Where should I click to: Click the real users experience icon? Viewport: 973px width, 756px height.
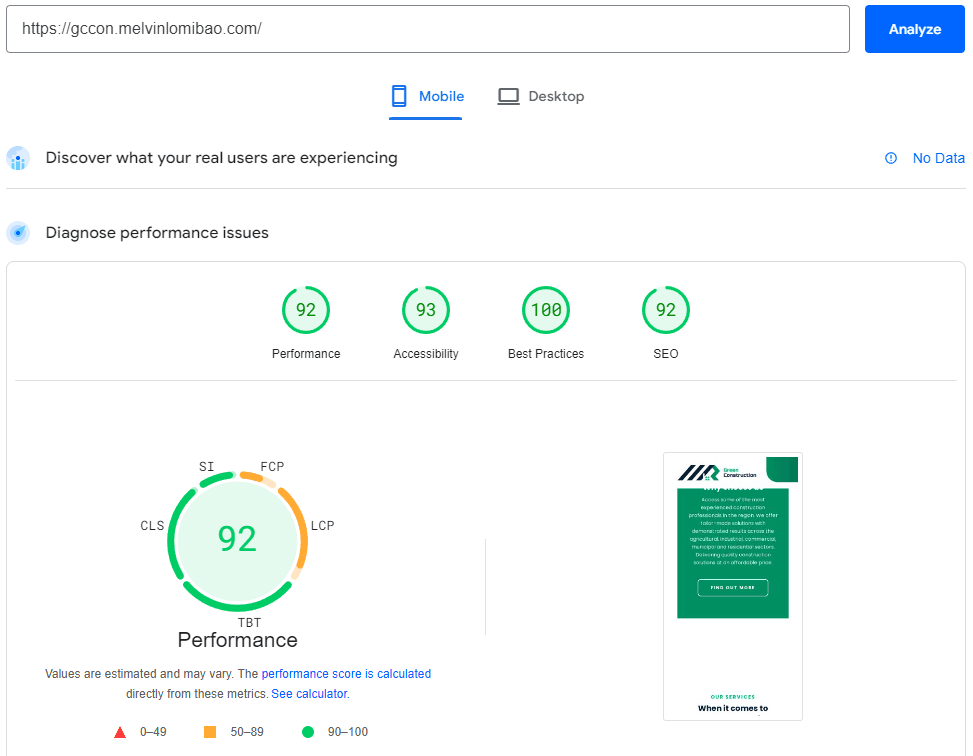(18, 158)
